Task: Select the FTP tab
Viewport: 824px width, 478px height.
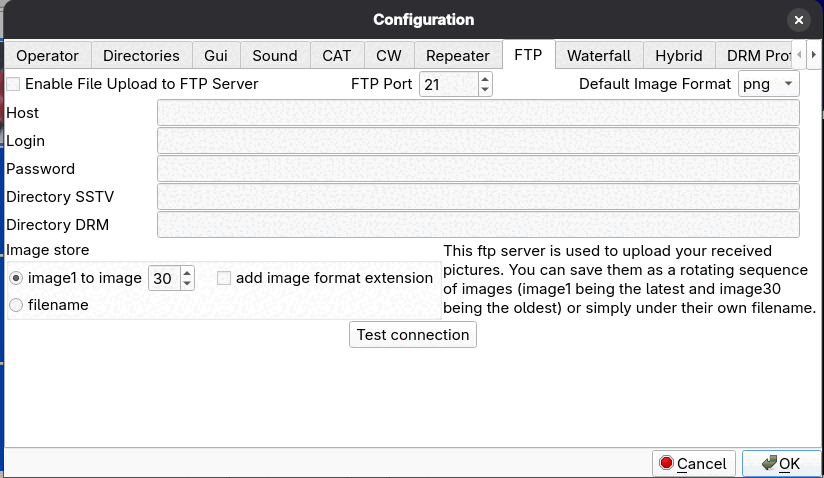Action: (528, 55)
